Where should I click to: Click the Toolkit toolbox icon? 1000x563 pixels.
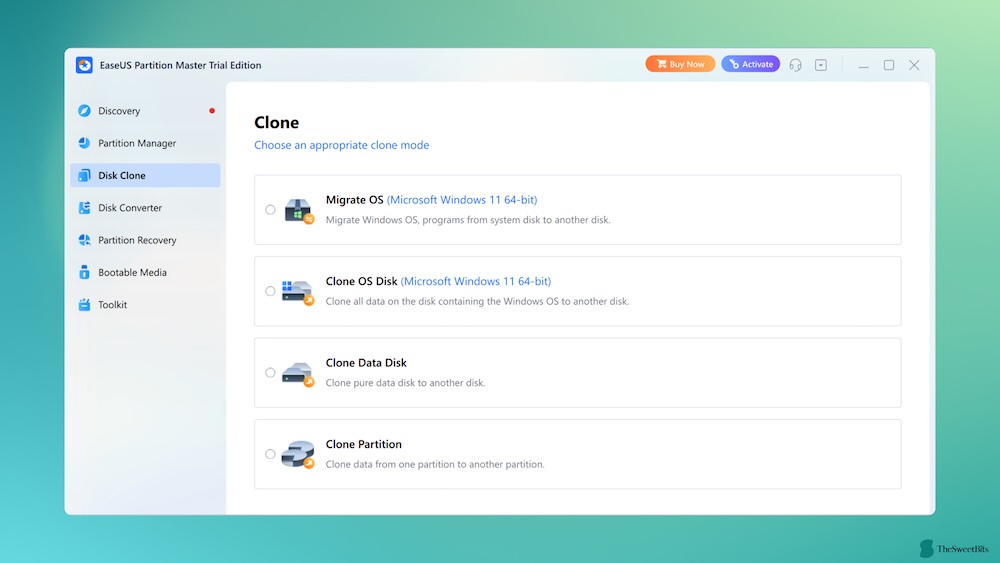click(84, 305)
